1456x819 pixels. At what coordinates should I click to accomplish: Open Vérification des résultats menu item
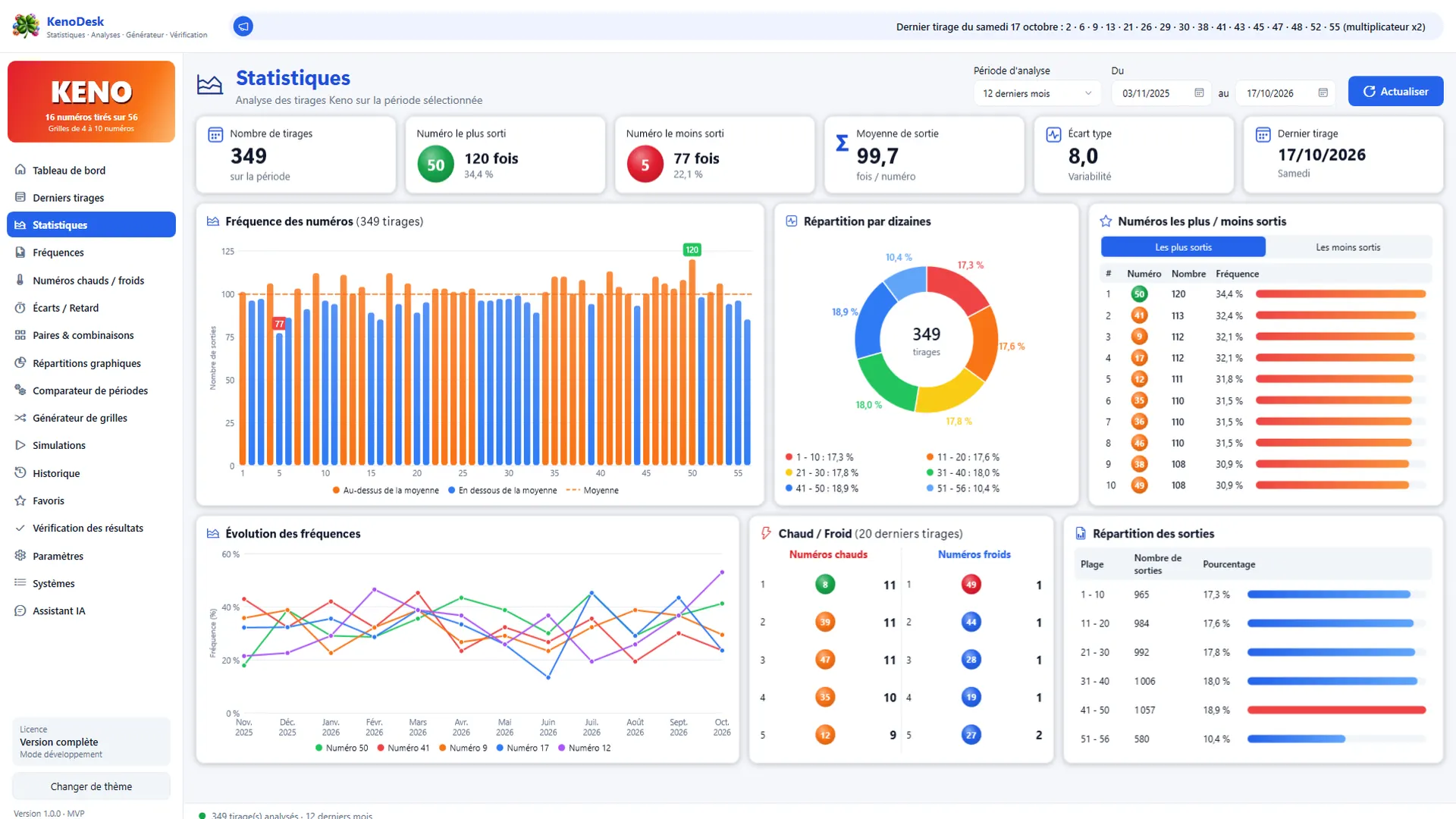91,528
